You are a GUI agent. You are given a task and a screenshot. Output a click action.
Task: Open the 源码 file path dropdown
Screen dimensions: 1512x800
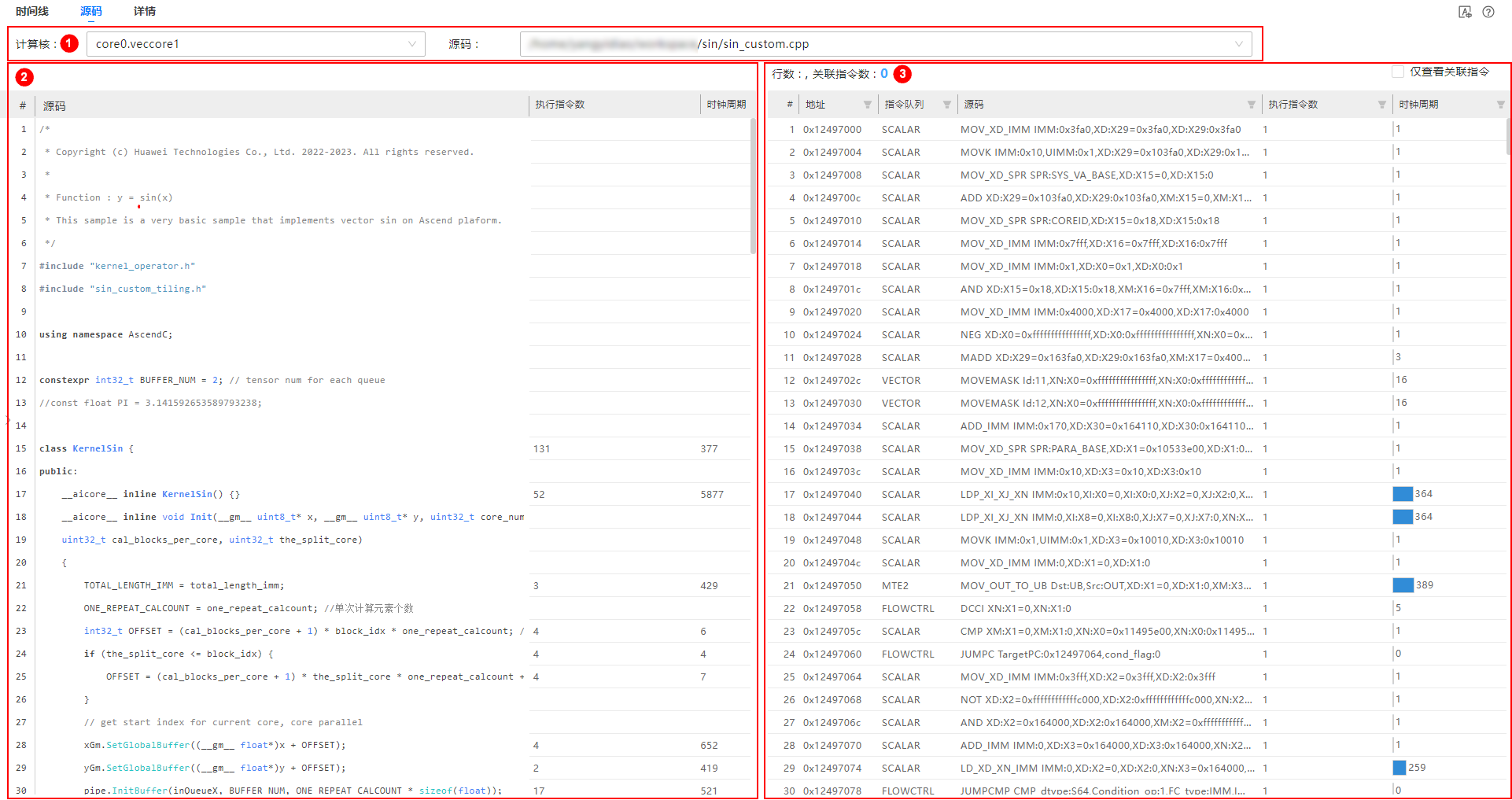tap(886, 44)
